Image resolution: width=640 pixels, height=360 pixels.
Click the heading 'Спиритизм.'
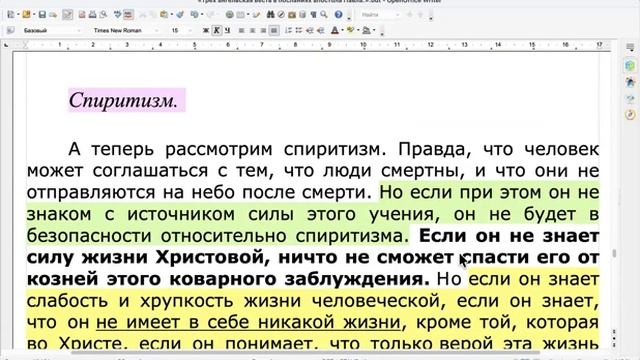pyautogui.click(x=123, y=100)
